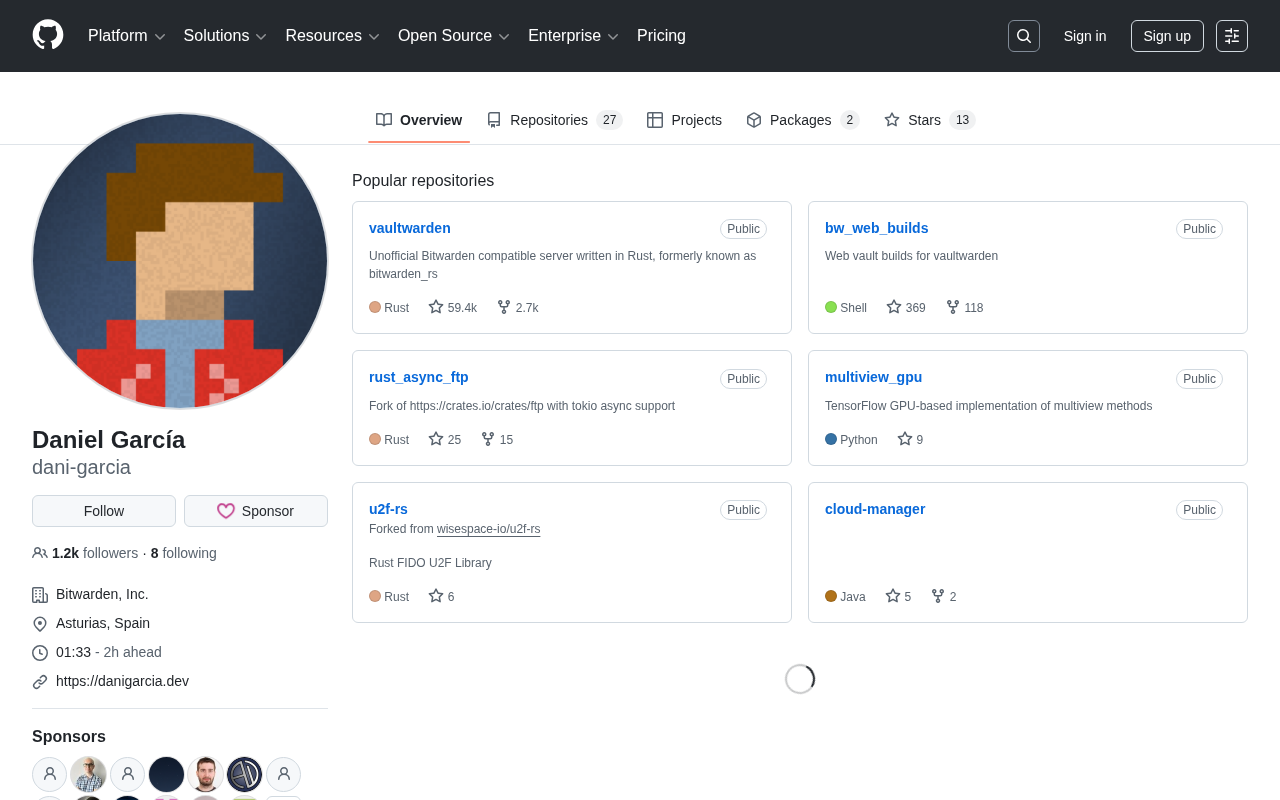Click the Sponsor button
This screenshot has width=1280, height=800.
tap(256, 511)
